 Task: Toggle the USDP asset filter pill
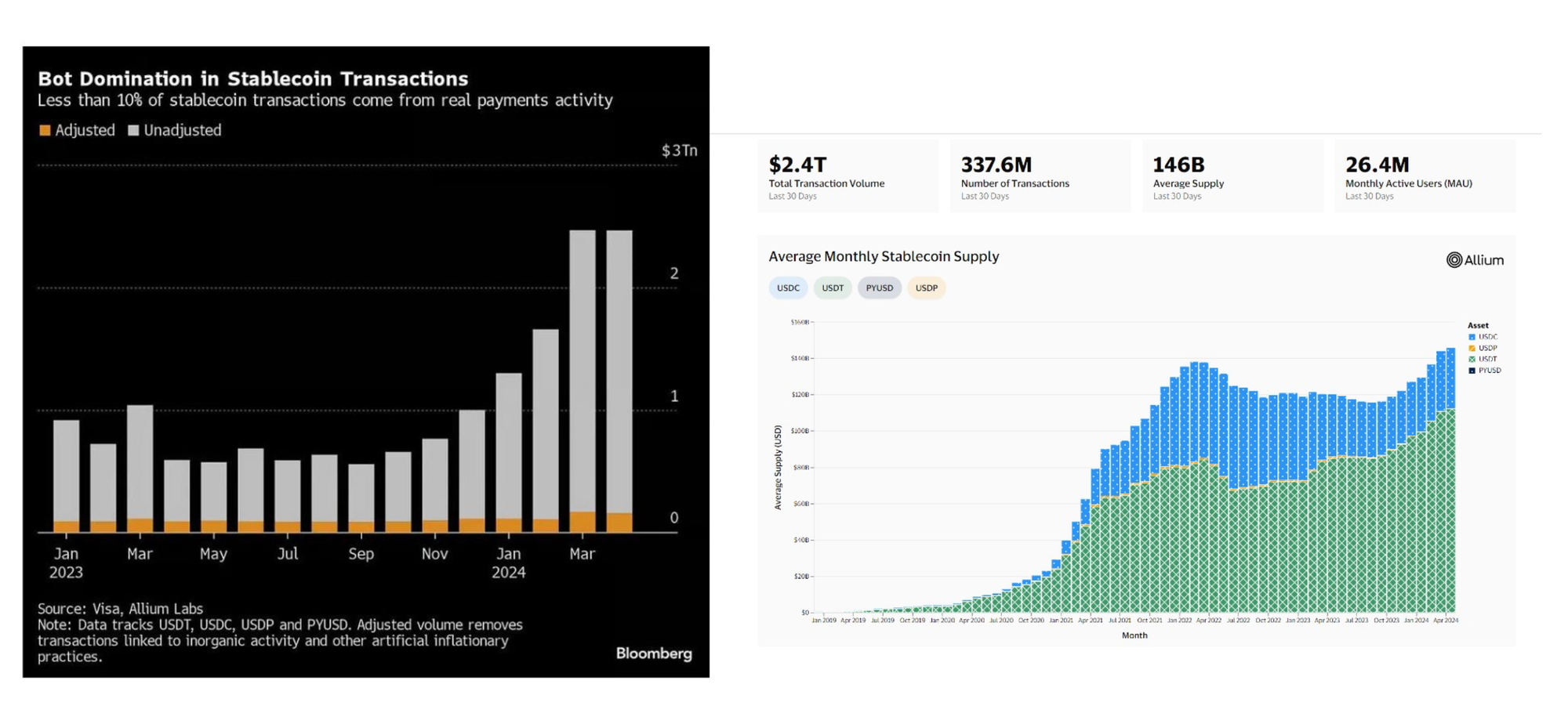[x=927, y=288]
